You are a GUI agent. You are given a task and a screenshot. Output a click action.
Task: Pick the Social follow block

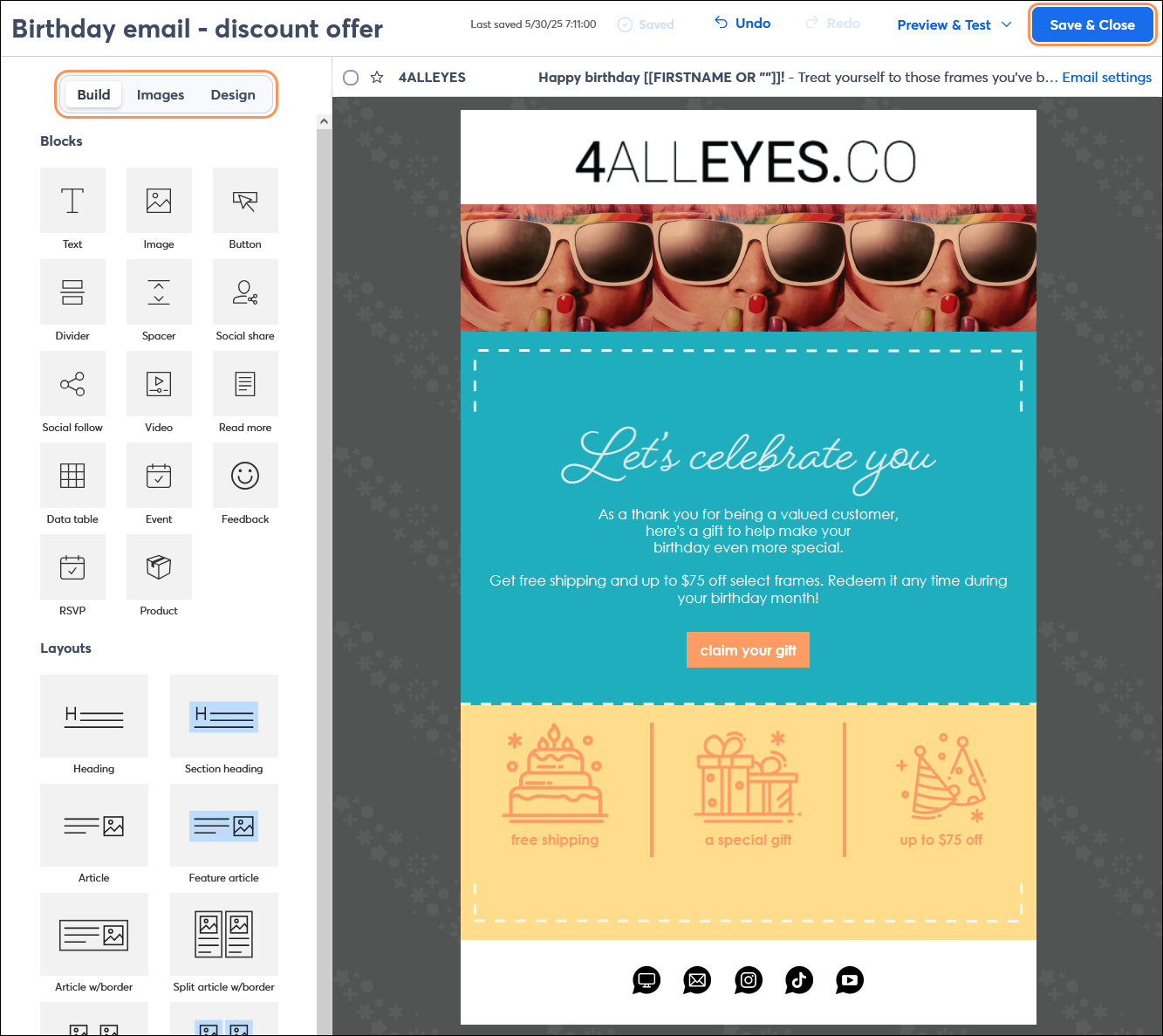[72, 384]
